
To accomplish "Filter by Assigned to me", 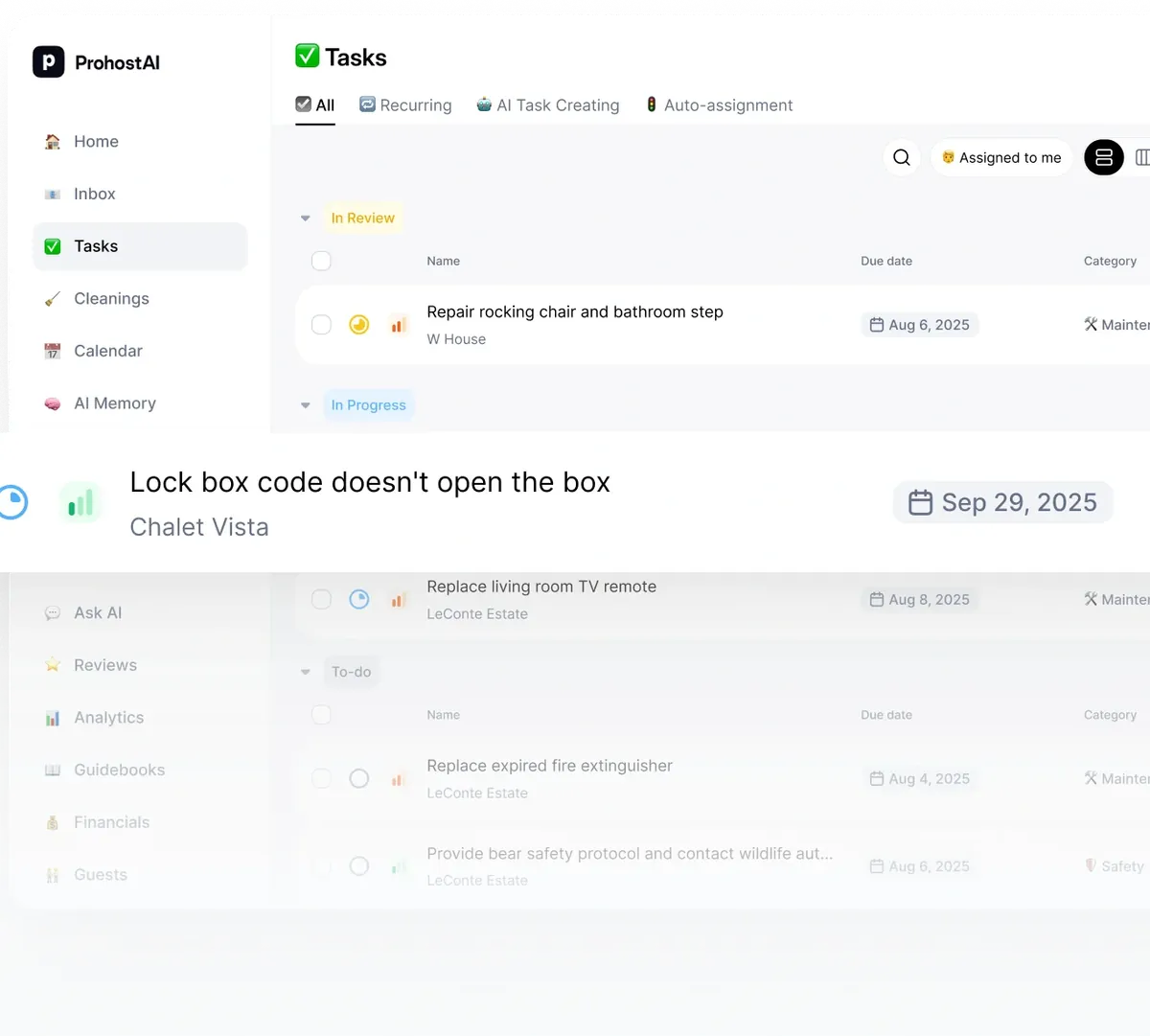I will click(x=1001, y=157).
